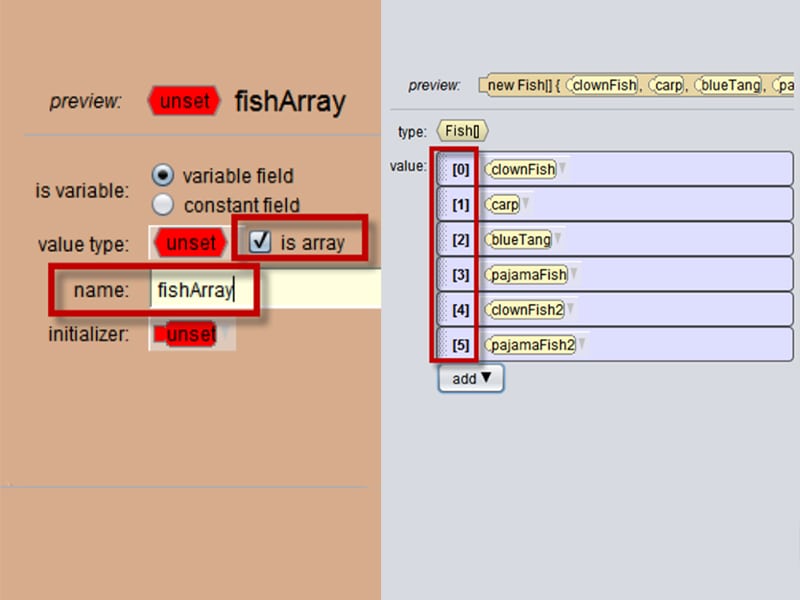
Task: Select the variable field radio button
Action: 163,175
